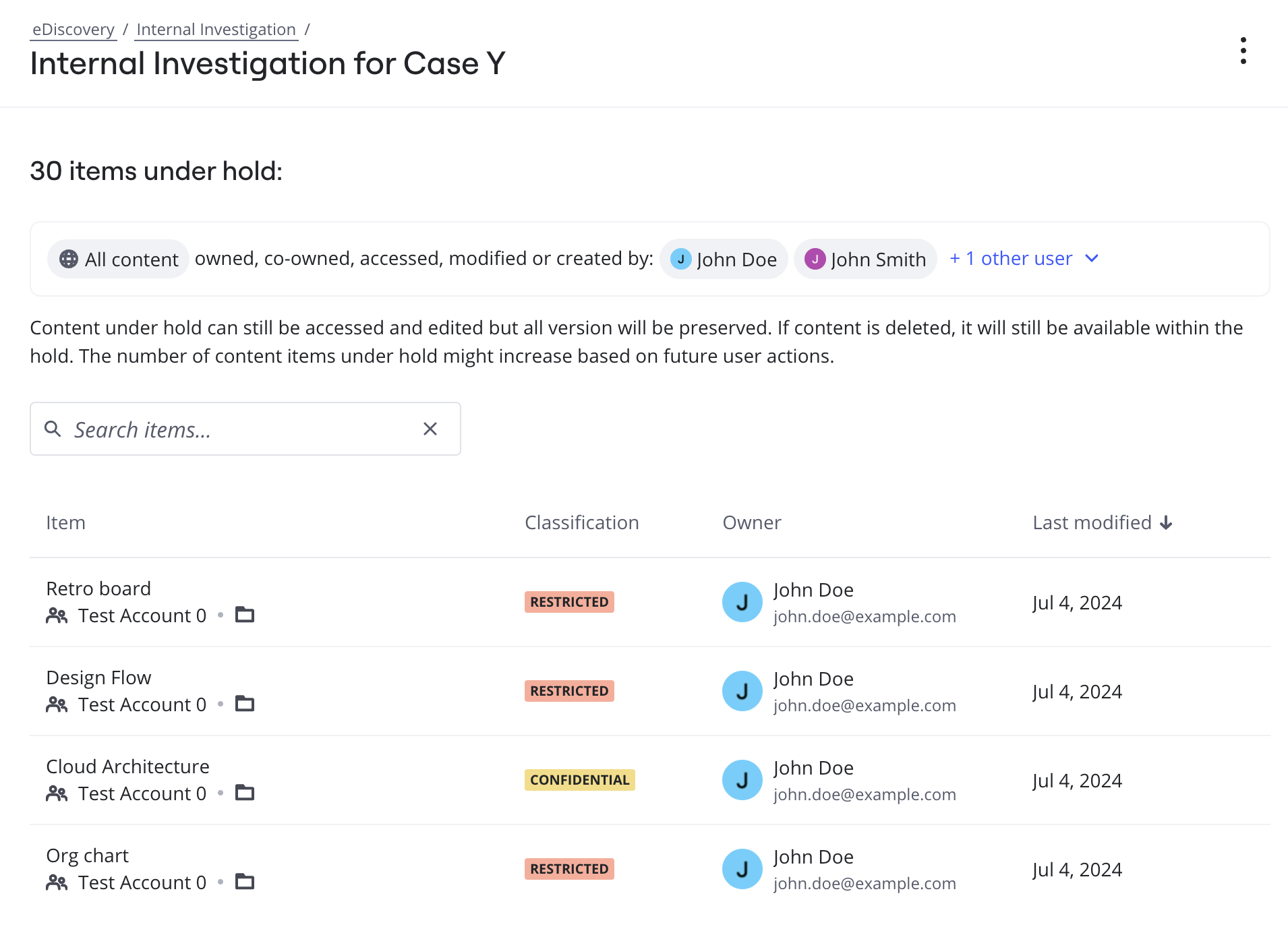Click the Classification column header
Image resolution: width=1288 pixels, height=933 pixels.
581,523
